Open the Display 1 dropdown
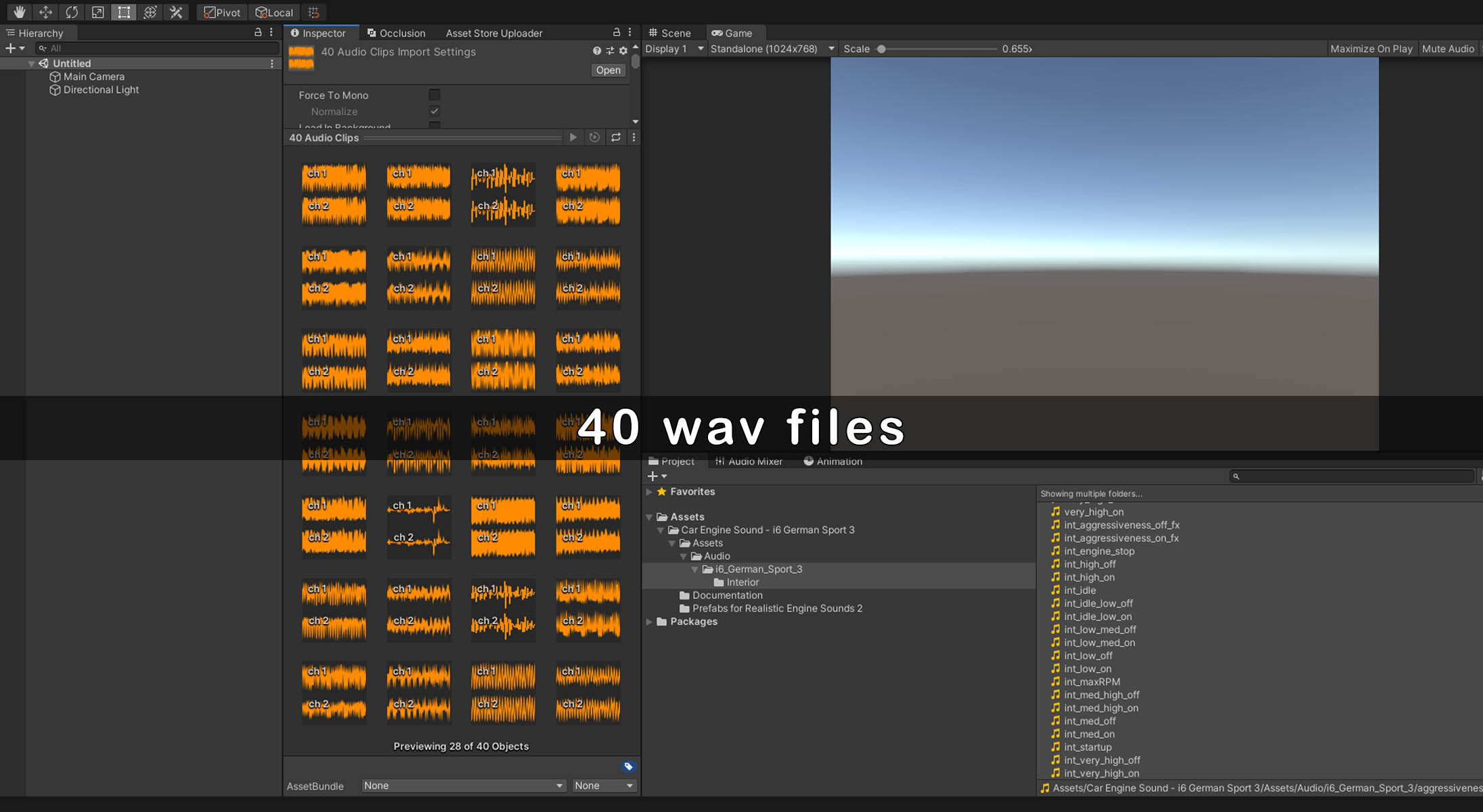 (x=674, y=49)
